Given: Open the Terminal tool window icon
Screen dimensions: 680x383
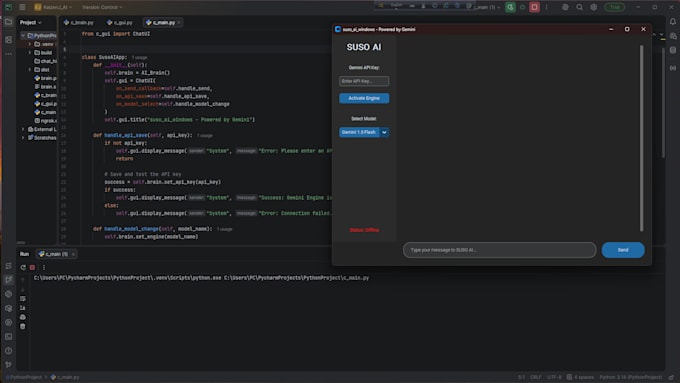Looking at the screenshot, I should (8, 337).
